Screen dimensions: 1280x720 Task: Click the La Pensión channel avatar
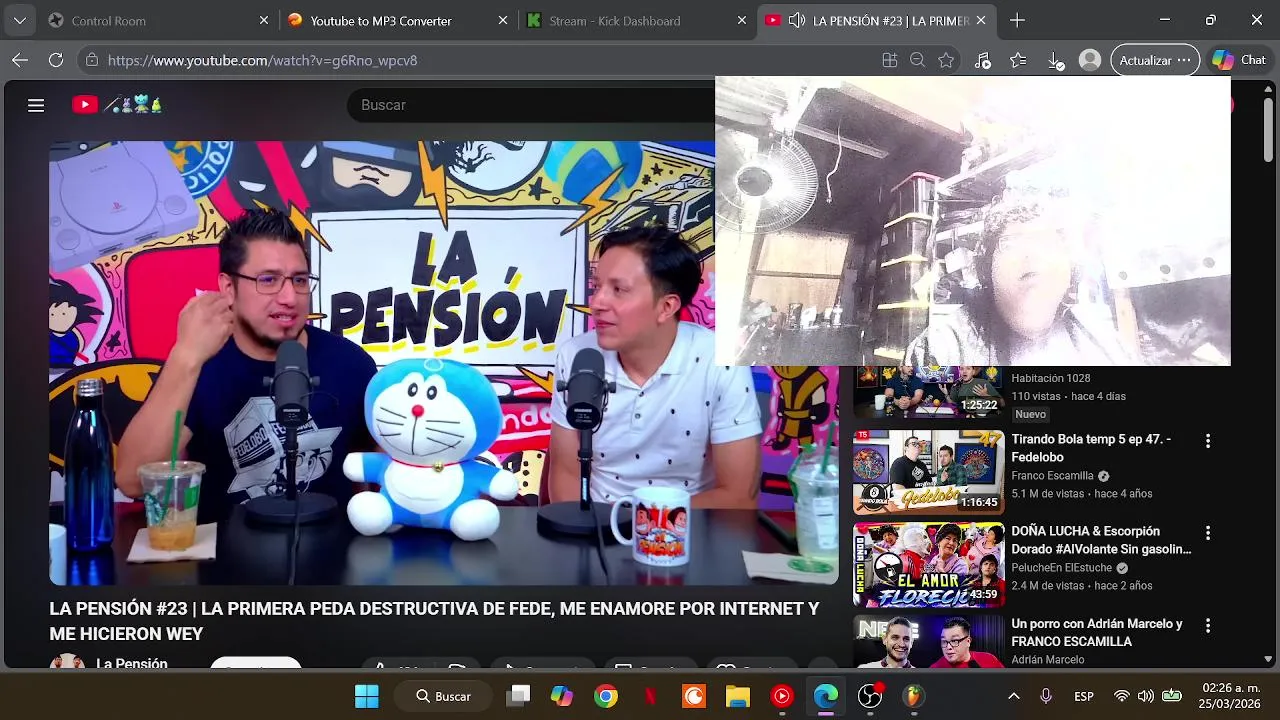[x=67, y=661]
